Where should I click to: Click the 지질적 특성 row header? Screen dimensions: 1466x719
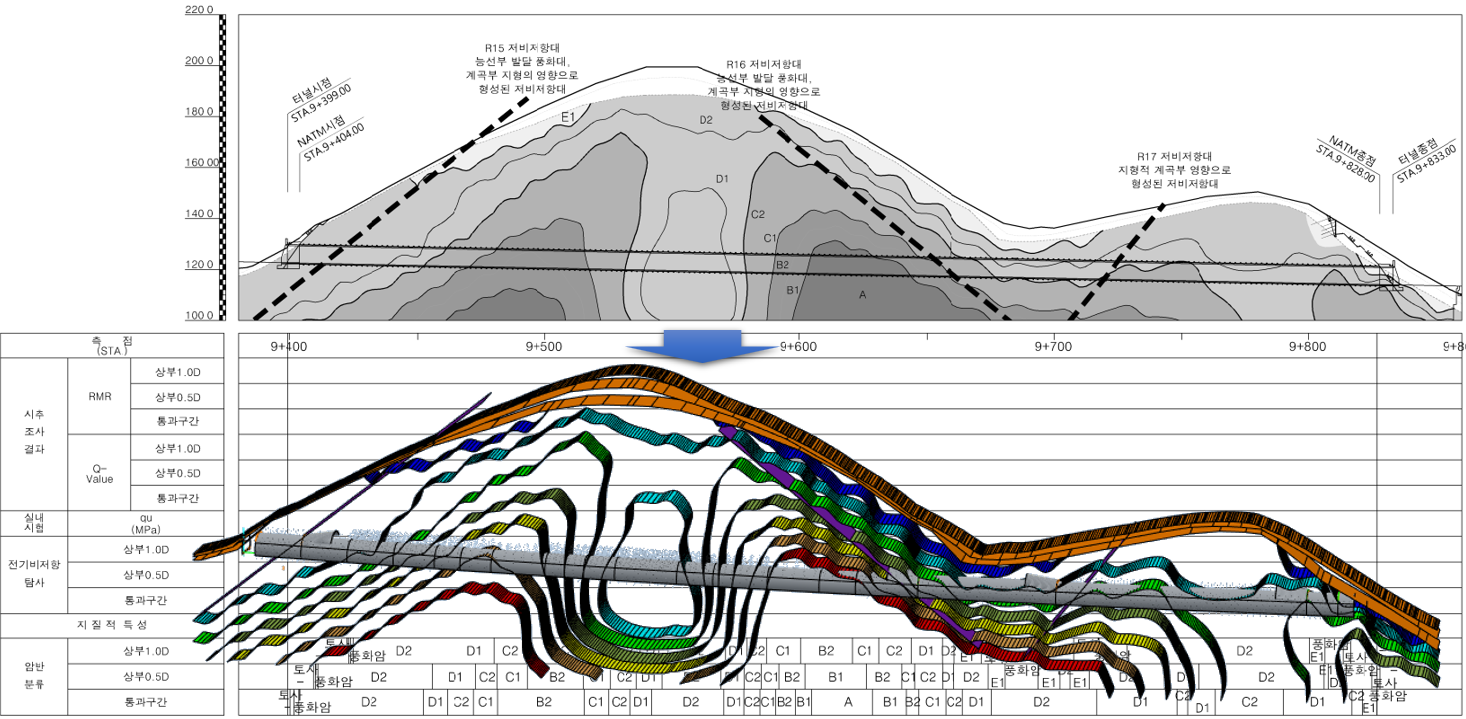112,625
